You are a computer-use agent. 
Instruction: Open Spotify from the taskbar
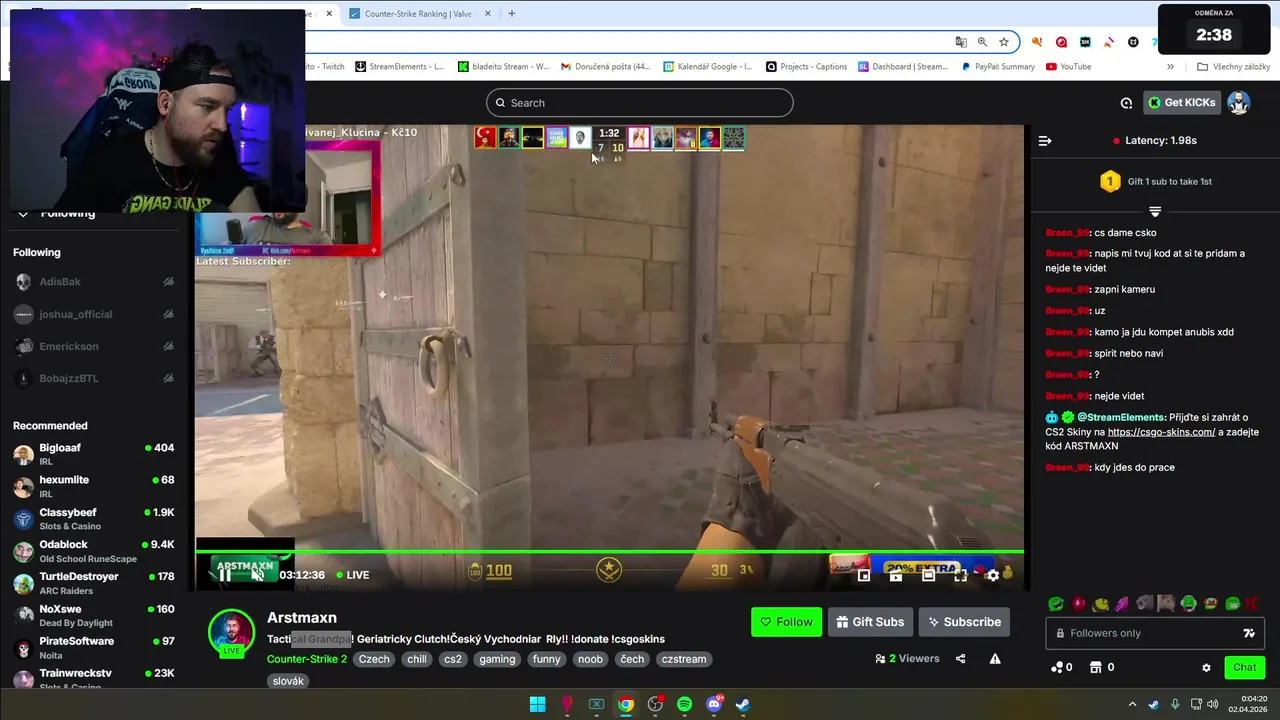click(x=684, y=704)
